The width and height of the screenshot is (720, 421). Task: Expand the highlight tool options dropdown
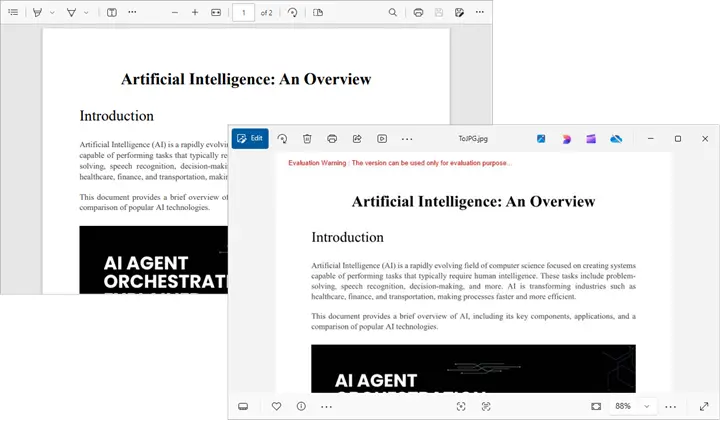pyautogui.click(x=52, y=12)
